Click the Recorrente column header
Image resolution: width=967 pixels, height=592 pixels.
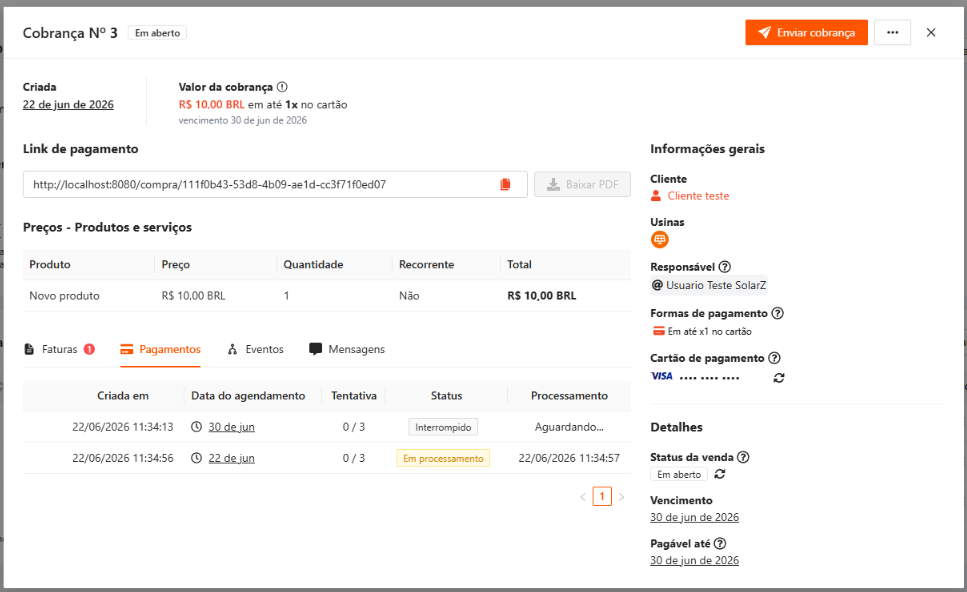(426, 265)
